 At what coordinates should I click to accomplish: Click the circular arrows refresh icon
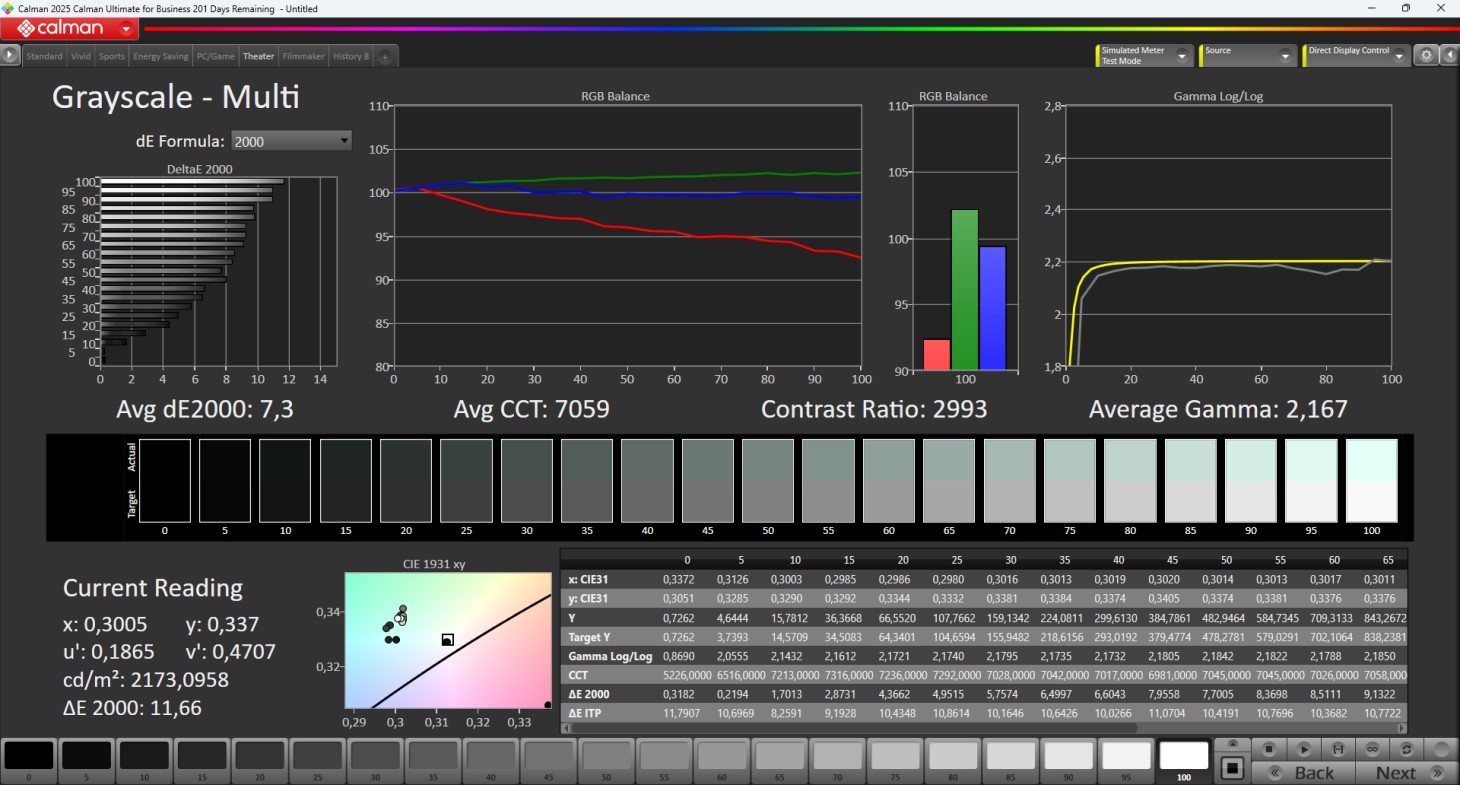click(x=1407, y=748)
